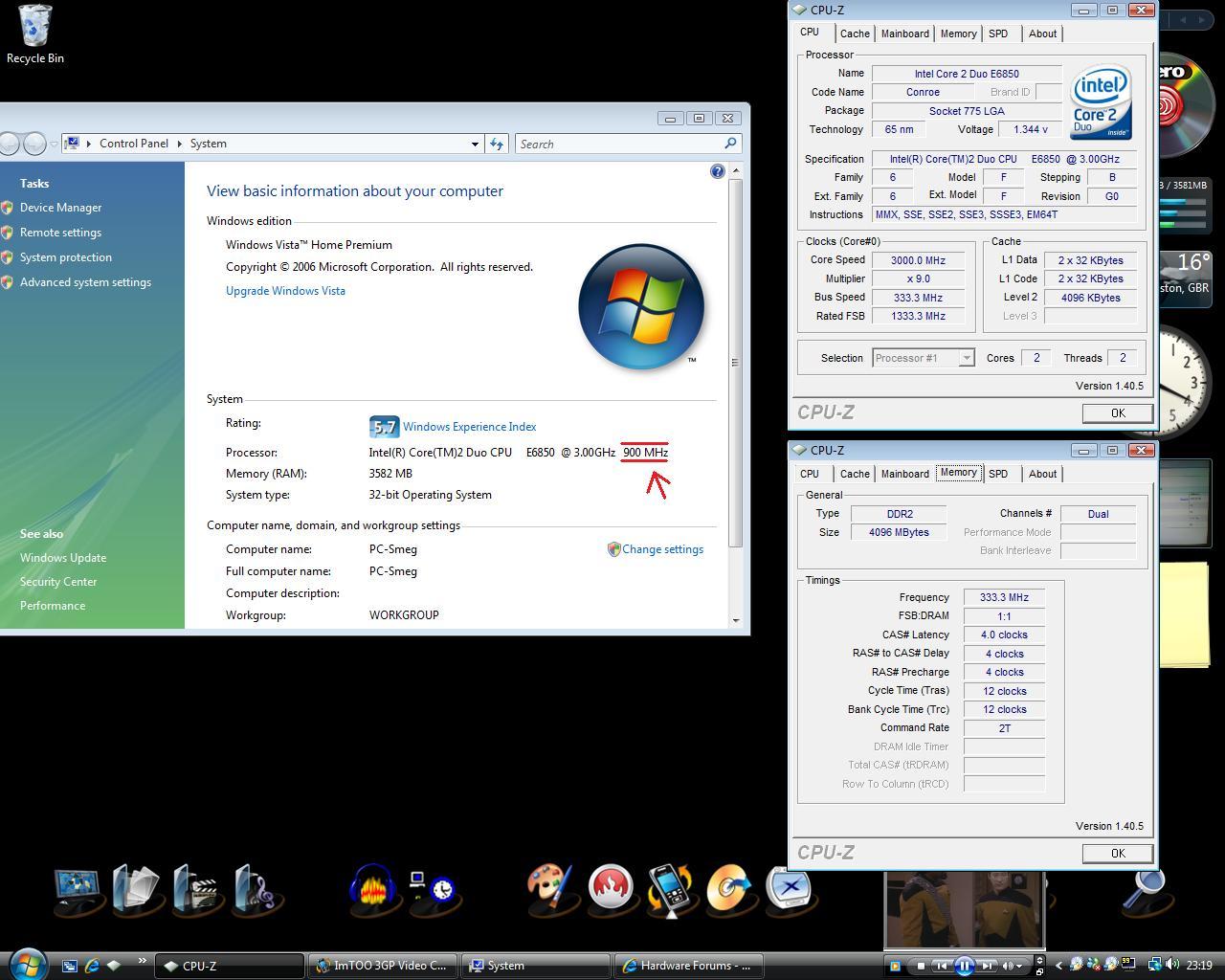
Task: Click the help question mark icon in System window
Action: (718, 171)
